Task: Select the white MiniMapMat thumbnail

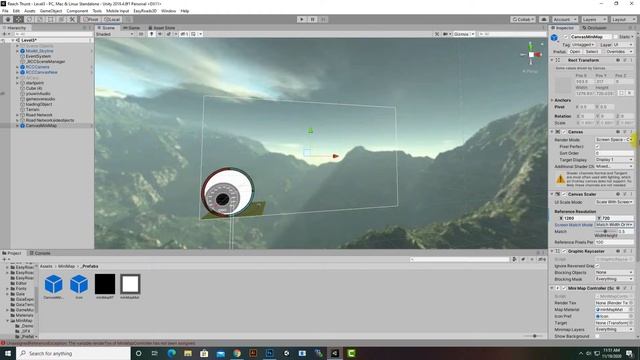Action: coord(130,284)
